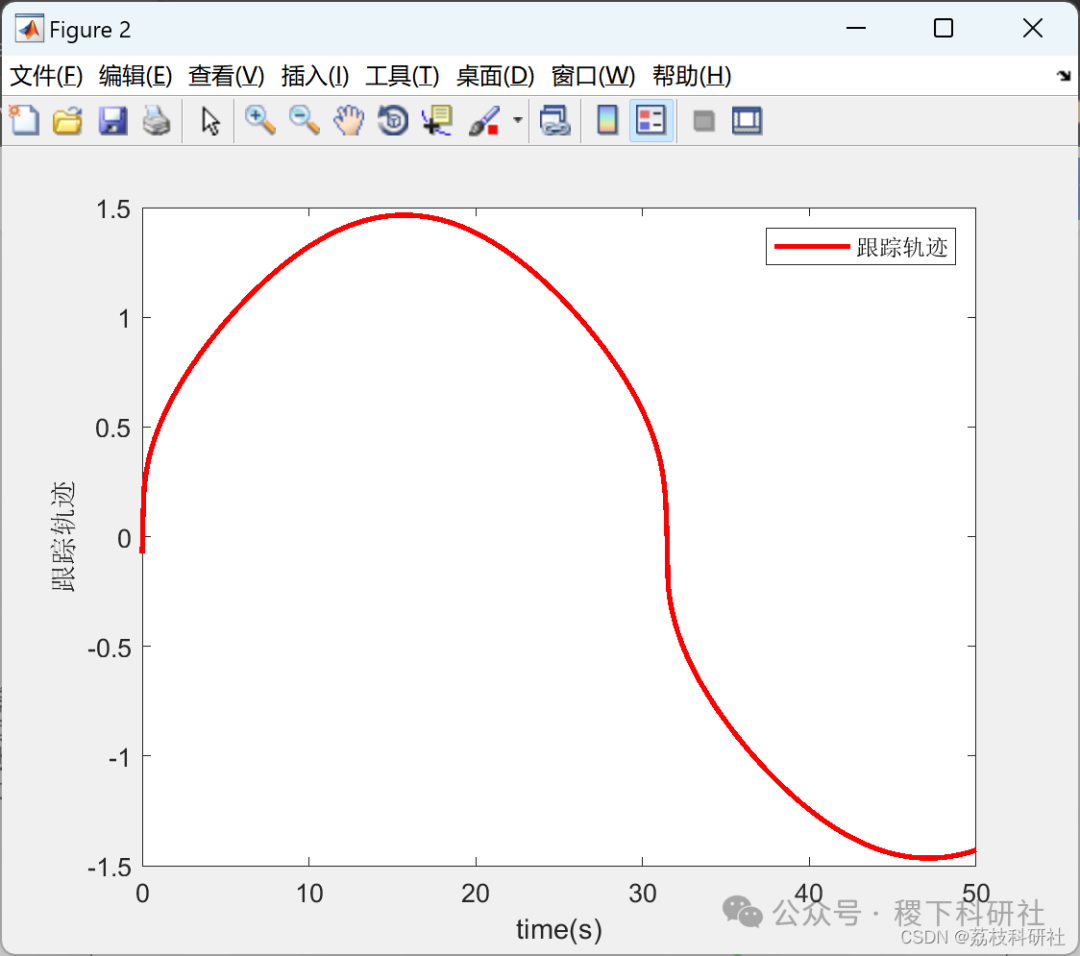
Task: Select the time(s) x-axis label
Action: tap(559, 929)
